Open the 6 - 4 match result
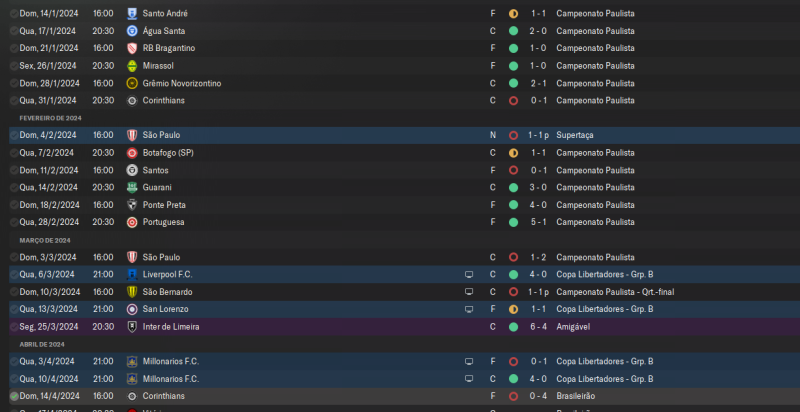 tap(537, 326)
